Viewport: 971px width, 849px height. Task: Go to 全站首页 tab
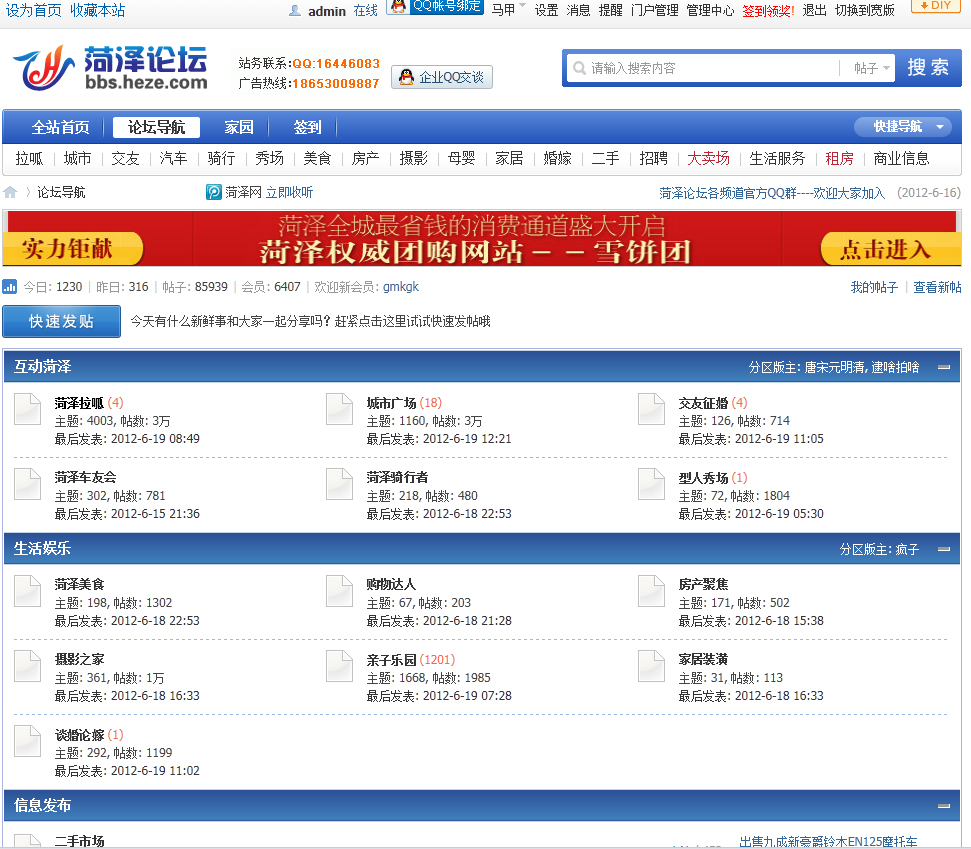click(60, 127)
